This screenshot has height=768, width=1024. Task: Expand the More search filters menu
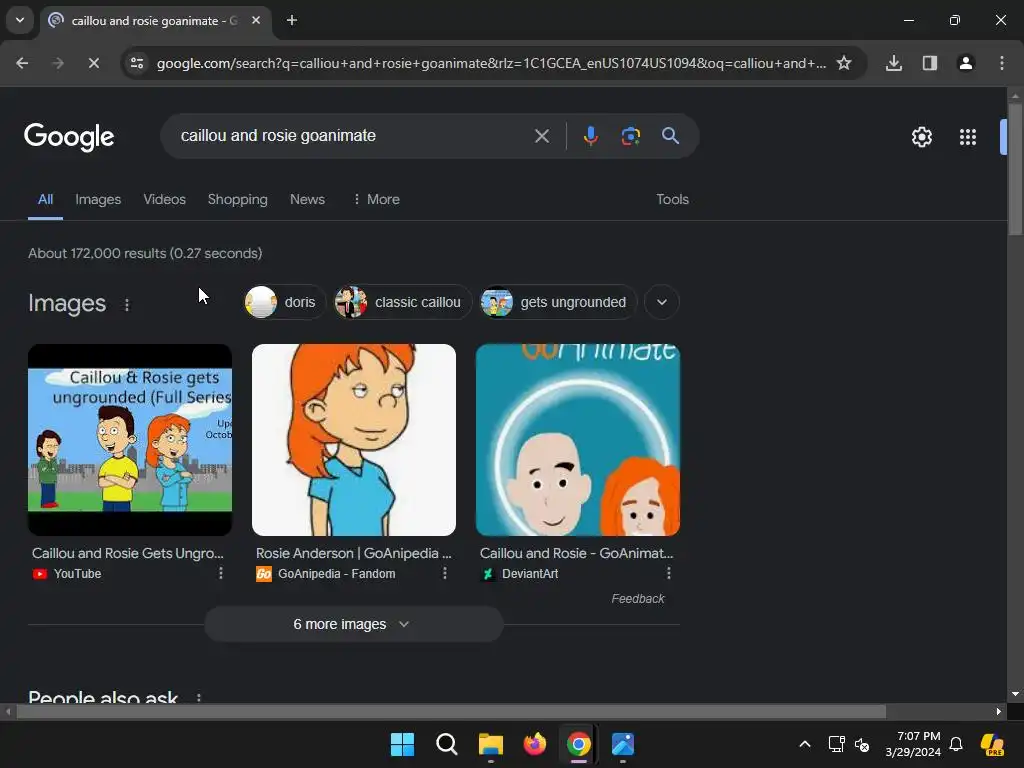point(376,199)
